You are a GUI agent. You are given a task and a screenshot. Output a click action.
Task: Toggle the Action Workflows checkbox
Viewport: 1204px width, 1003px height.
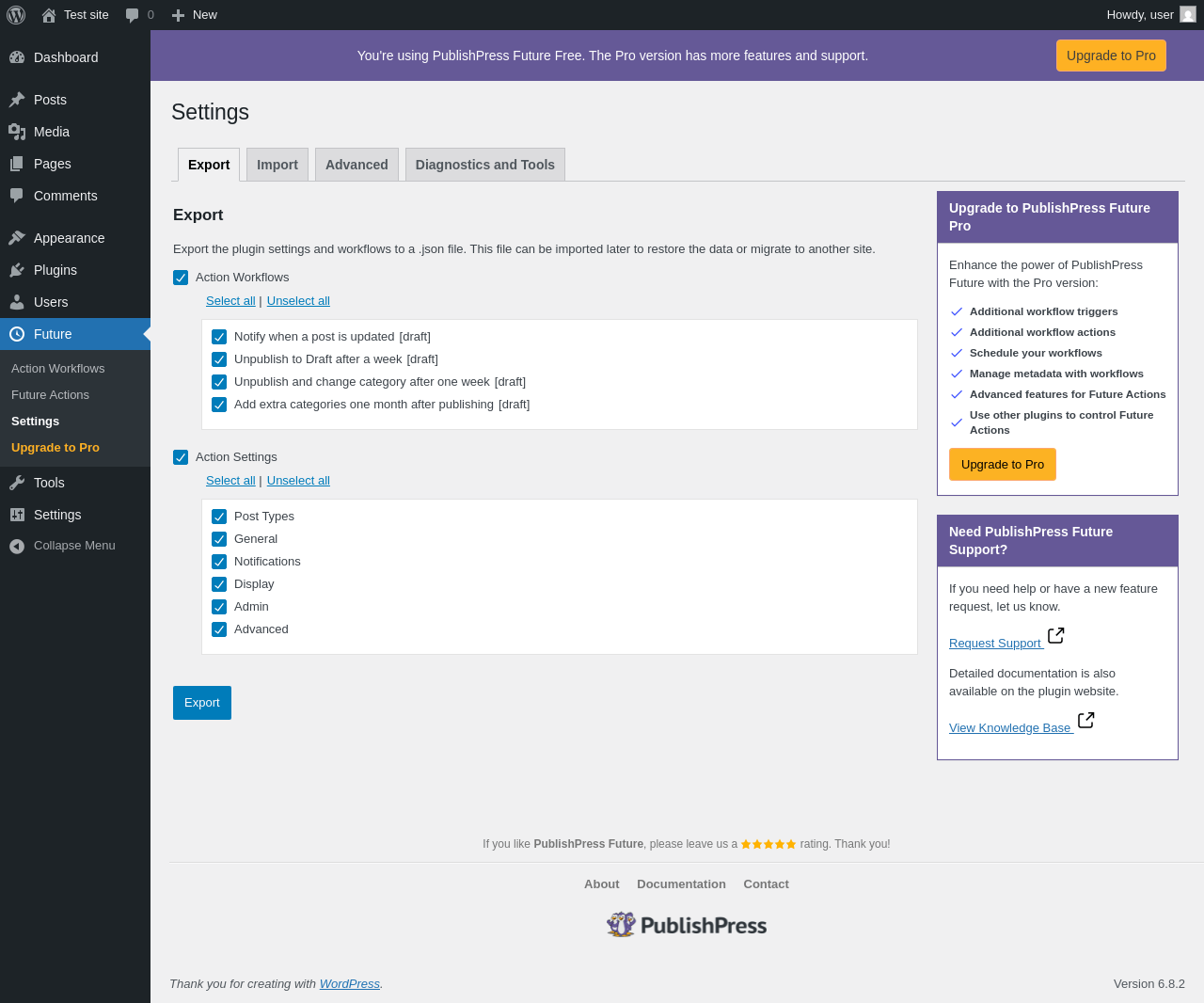pyautogui.click(x=181, y=278)
